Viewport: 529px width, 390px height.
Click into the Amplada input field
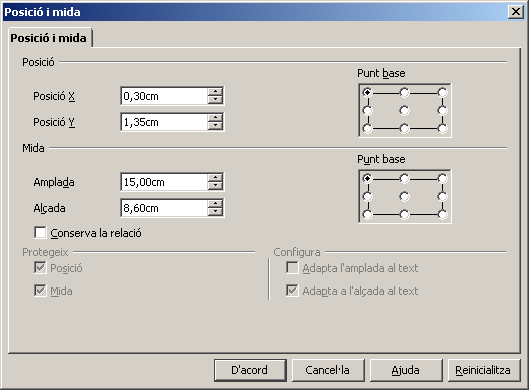point(164,182)
